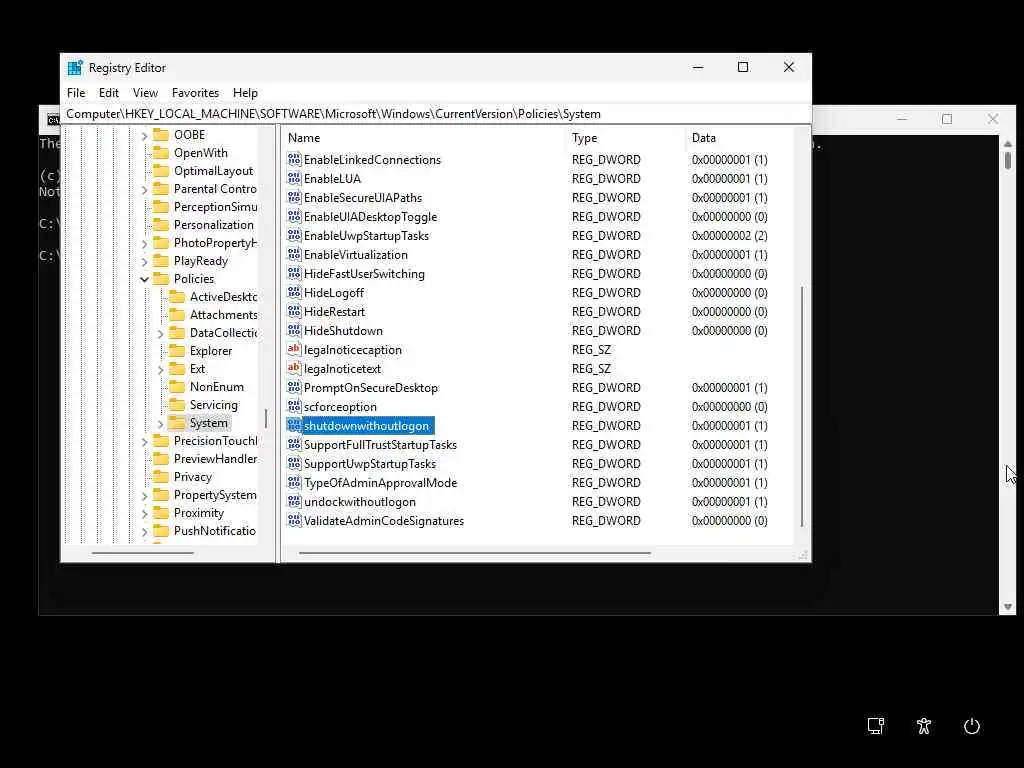This screenshot has height=768, width=1024.
Task: Click the folder icon of the Privacy key
Action: tap(161, 477)
